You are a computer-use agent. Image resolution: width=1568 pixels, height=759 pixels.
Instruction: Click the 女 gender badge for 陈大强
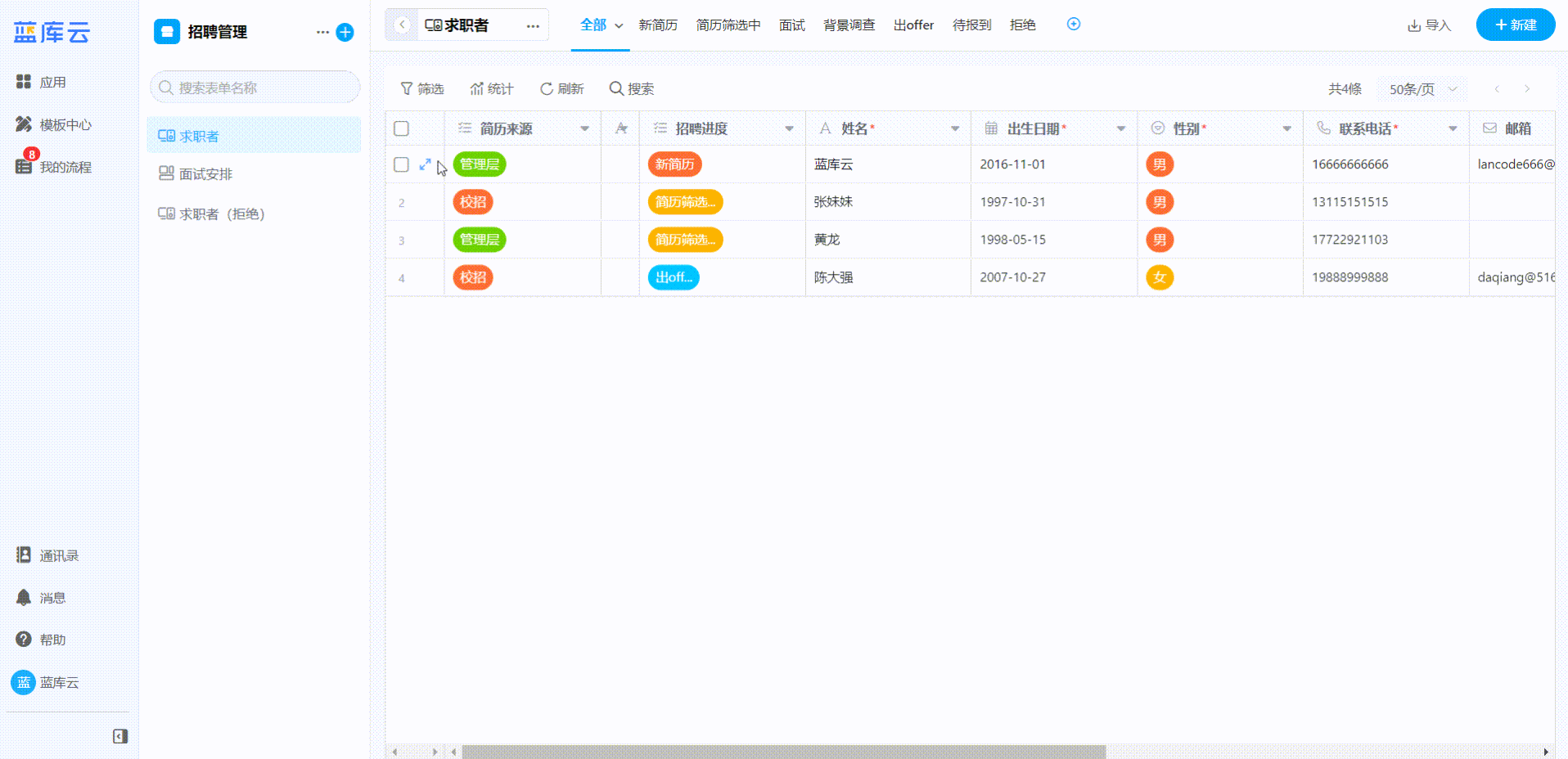1160,277
